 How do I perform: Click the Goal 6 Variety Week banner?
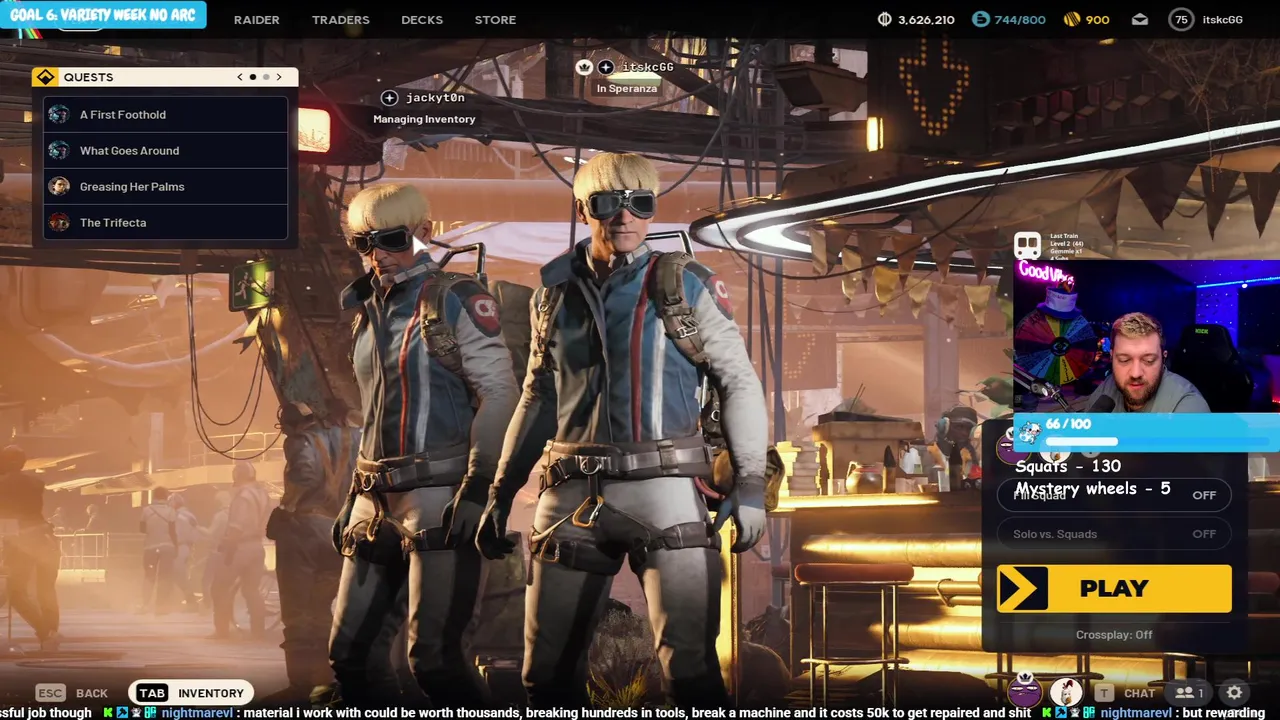tap(103, 15)
